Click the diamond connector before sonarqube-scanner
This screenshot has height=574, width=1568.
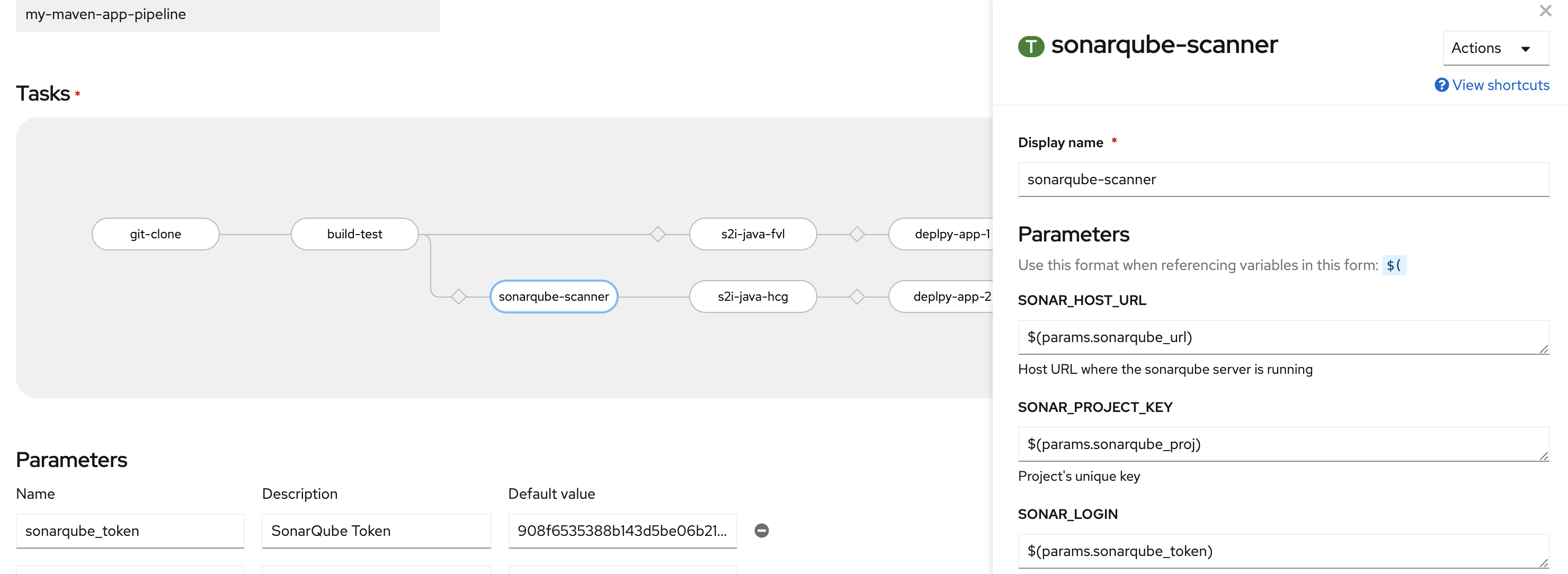click(458, 297)
